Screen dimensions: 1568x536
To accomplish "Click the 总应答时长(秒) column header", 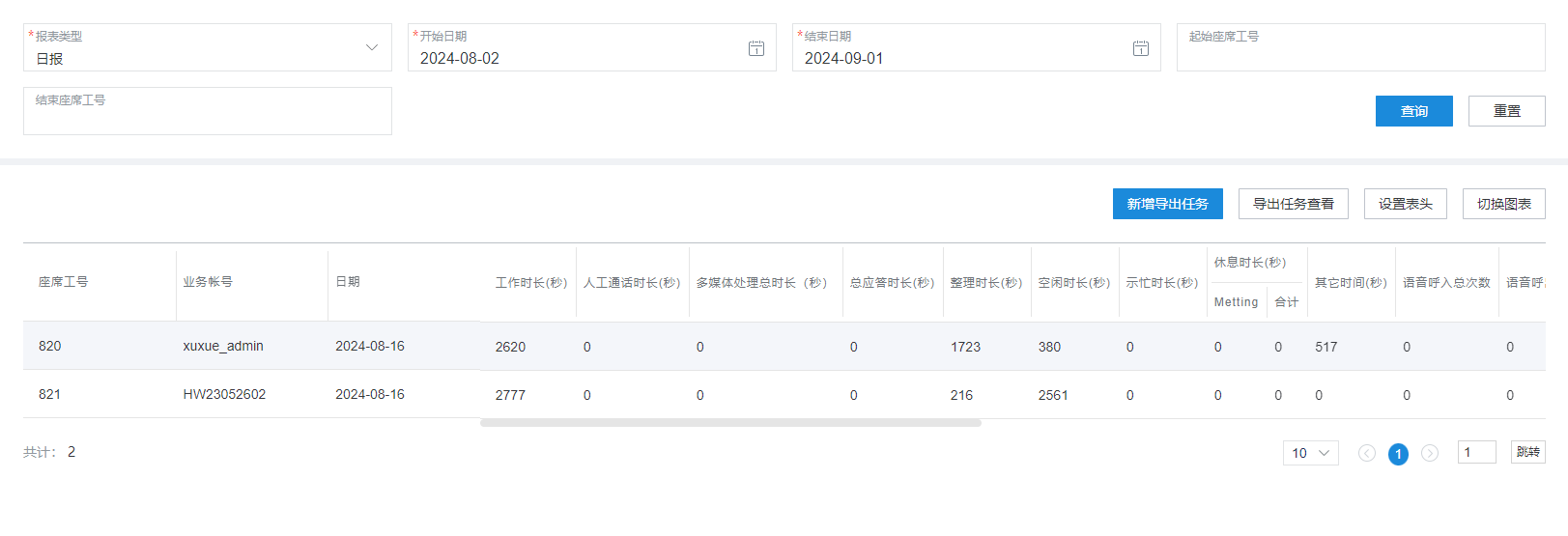I will (892, 283).
